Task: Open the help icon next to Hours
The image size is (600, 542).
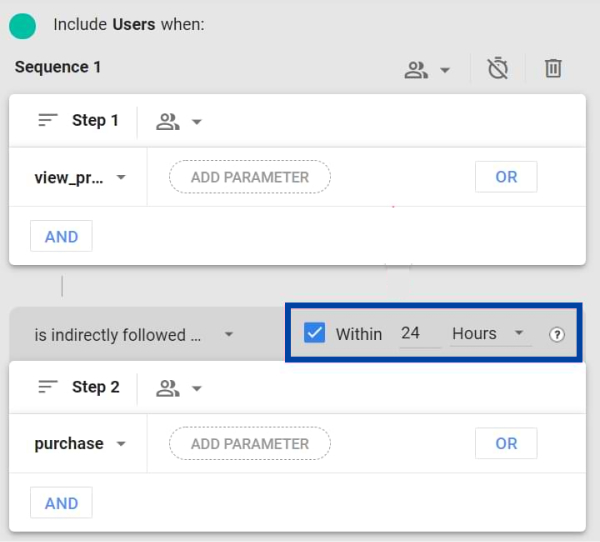Action: coord(557,335)
